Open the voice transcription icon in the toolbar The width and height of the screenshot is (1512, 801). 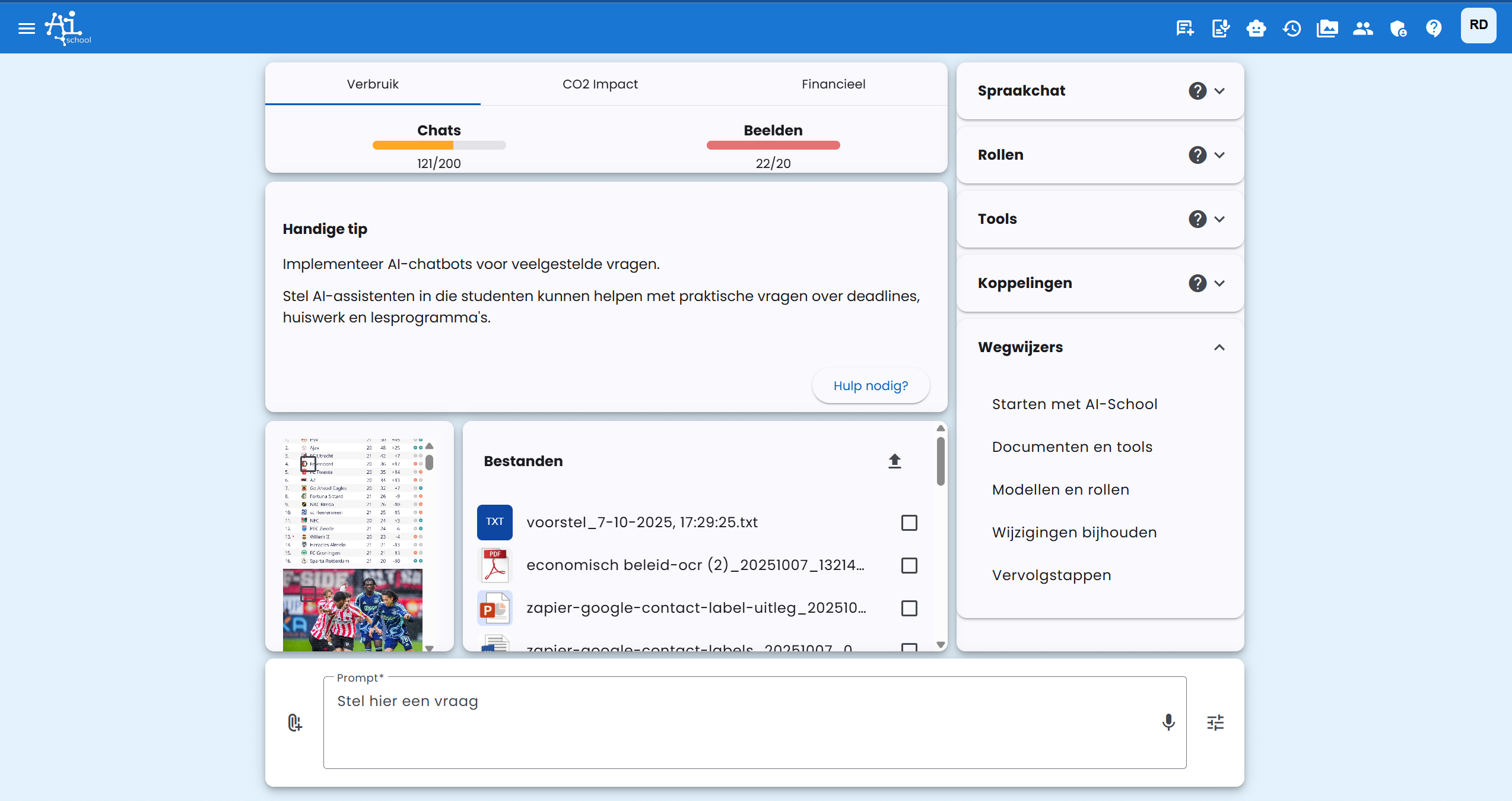[x=1221, y=28]
